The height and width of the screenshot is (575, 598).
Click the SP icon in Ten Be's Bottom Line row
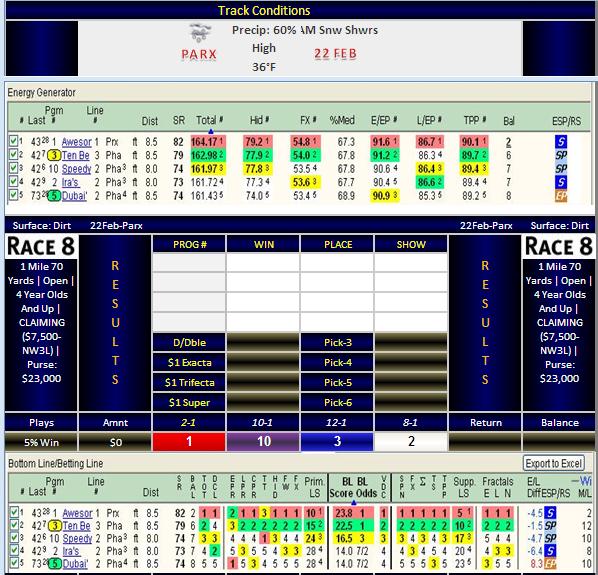click(550, 525)
